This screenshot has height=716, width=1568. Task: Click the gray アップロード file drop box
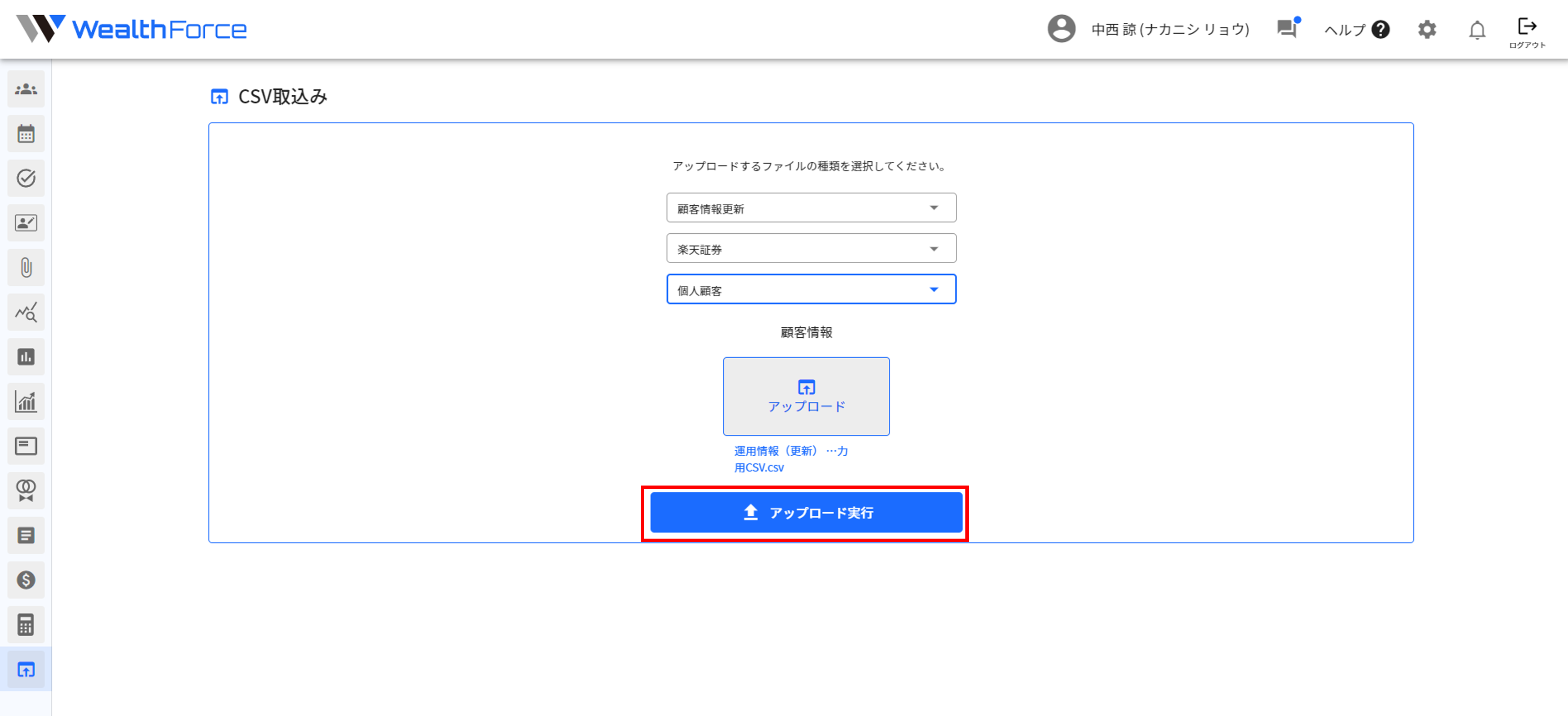806,396
